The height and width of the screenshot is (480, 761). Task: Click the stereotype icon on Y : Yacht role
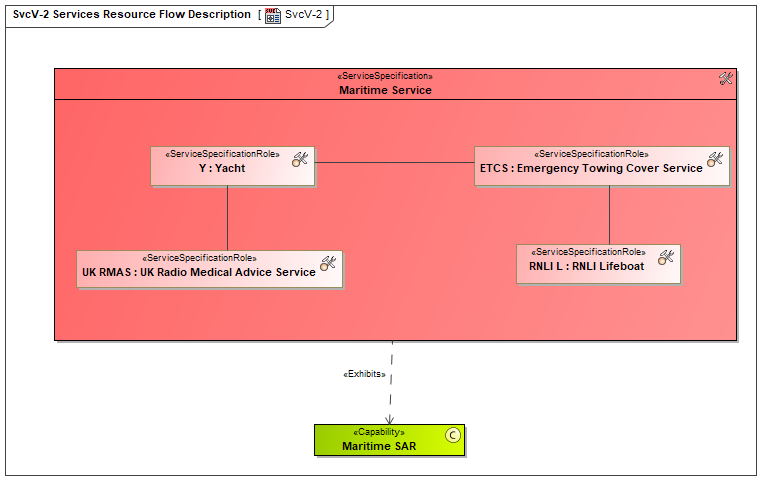[300, 159]
